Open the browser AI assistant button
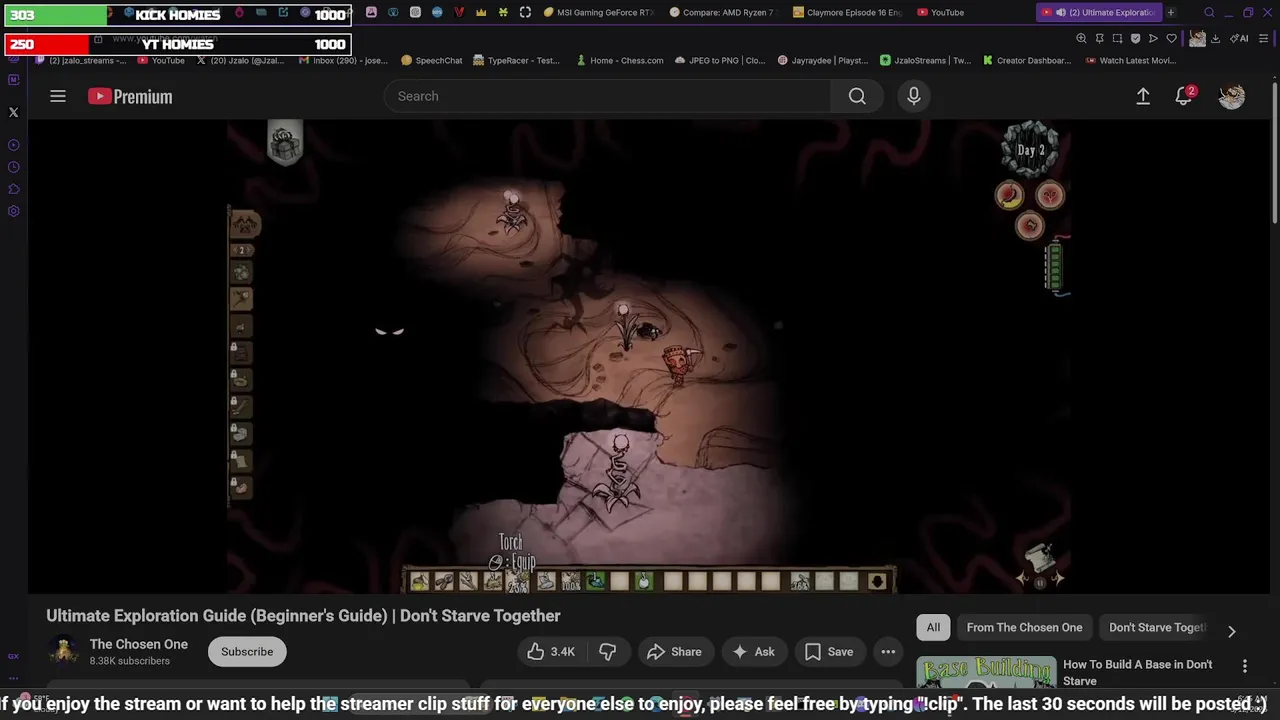 coord(1239,39)
